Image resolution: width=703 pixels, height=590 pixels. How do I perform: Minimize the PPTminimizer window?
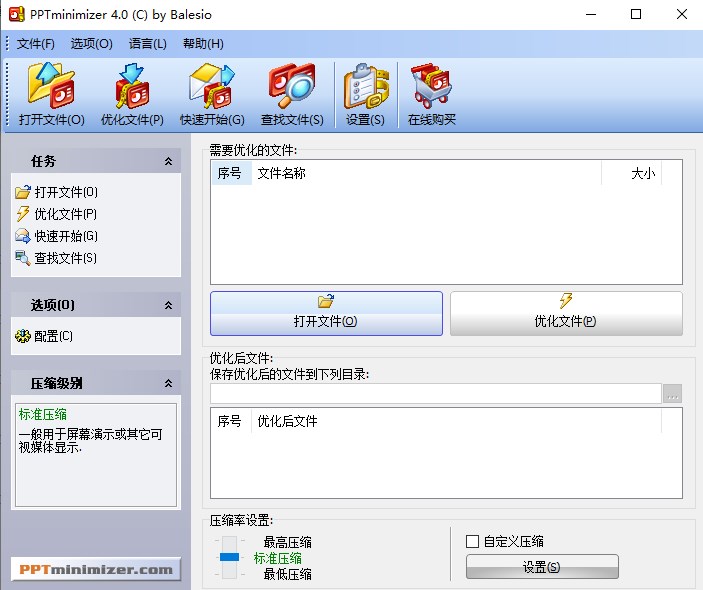click(591, 14)
